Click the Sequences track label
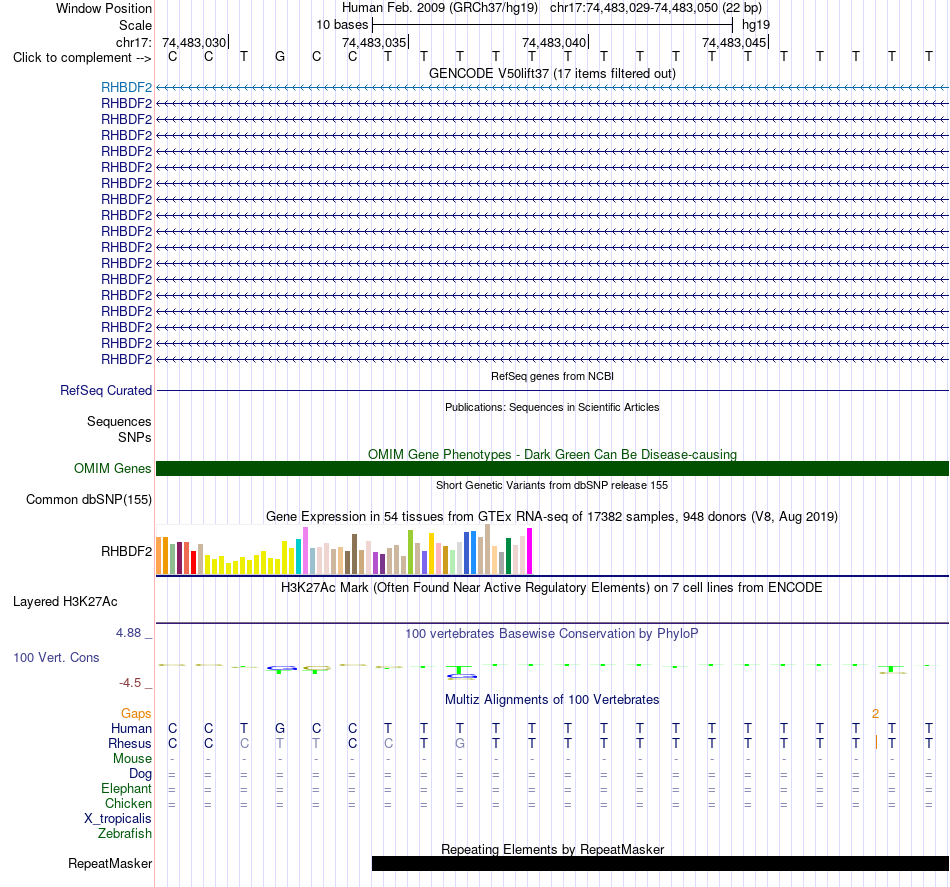 119,422
